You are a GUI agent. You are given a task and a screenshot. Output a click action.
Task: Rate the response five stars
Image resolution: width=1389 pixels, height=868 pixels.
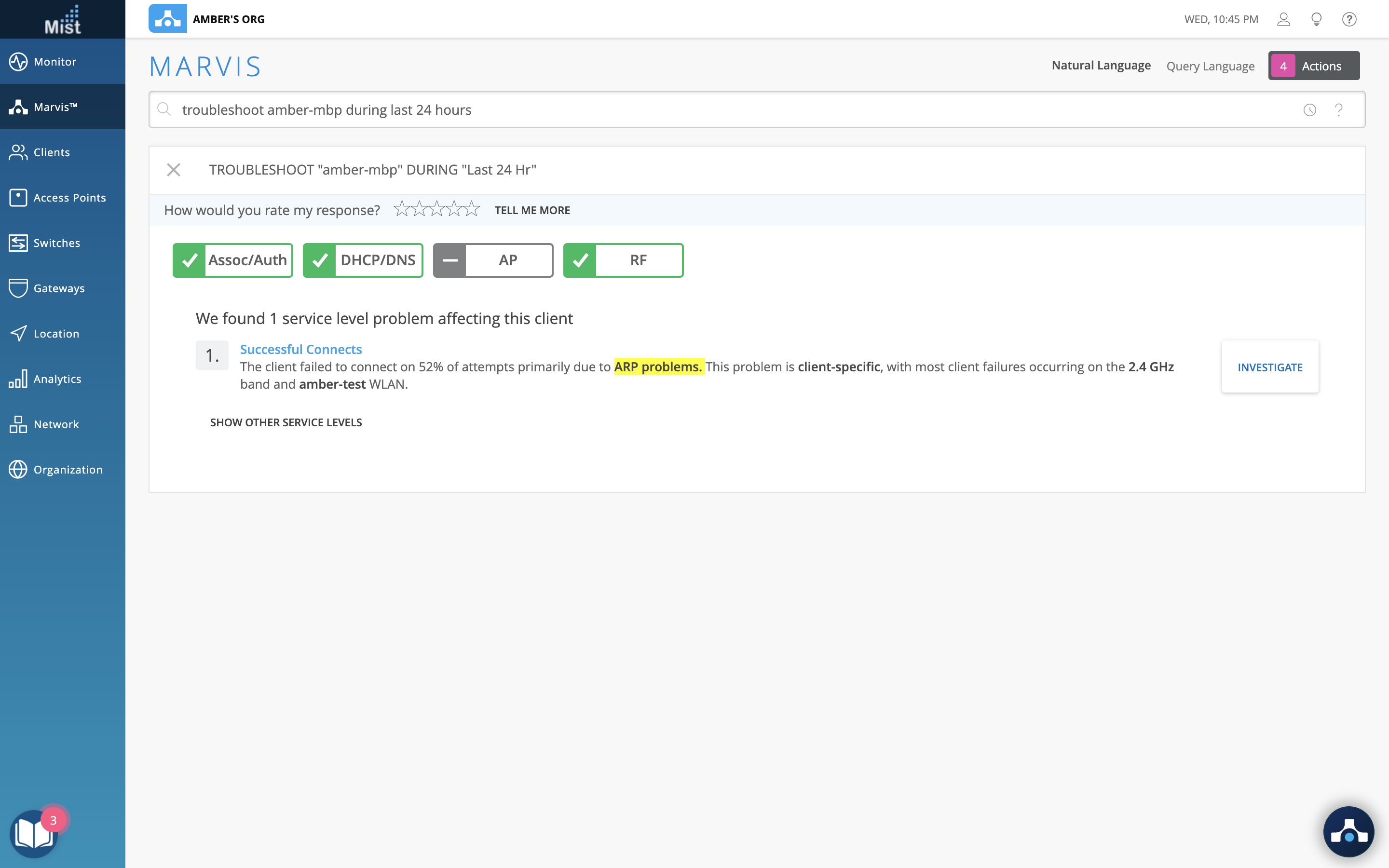[x=472, y=209]
